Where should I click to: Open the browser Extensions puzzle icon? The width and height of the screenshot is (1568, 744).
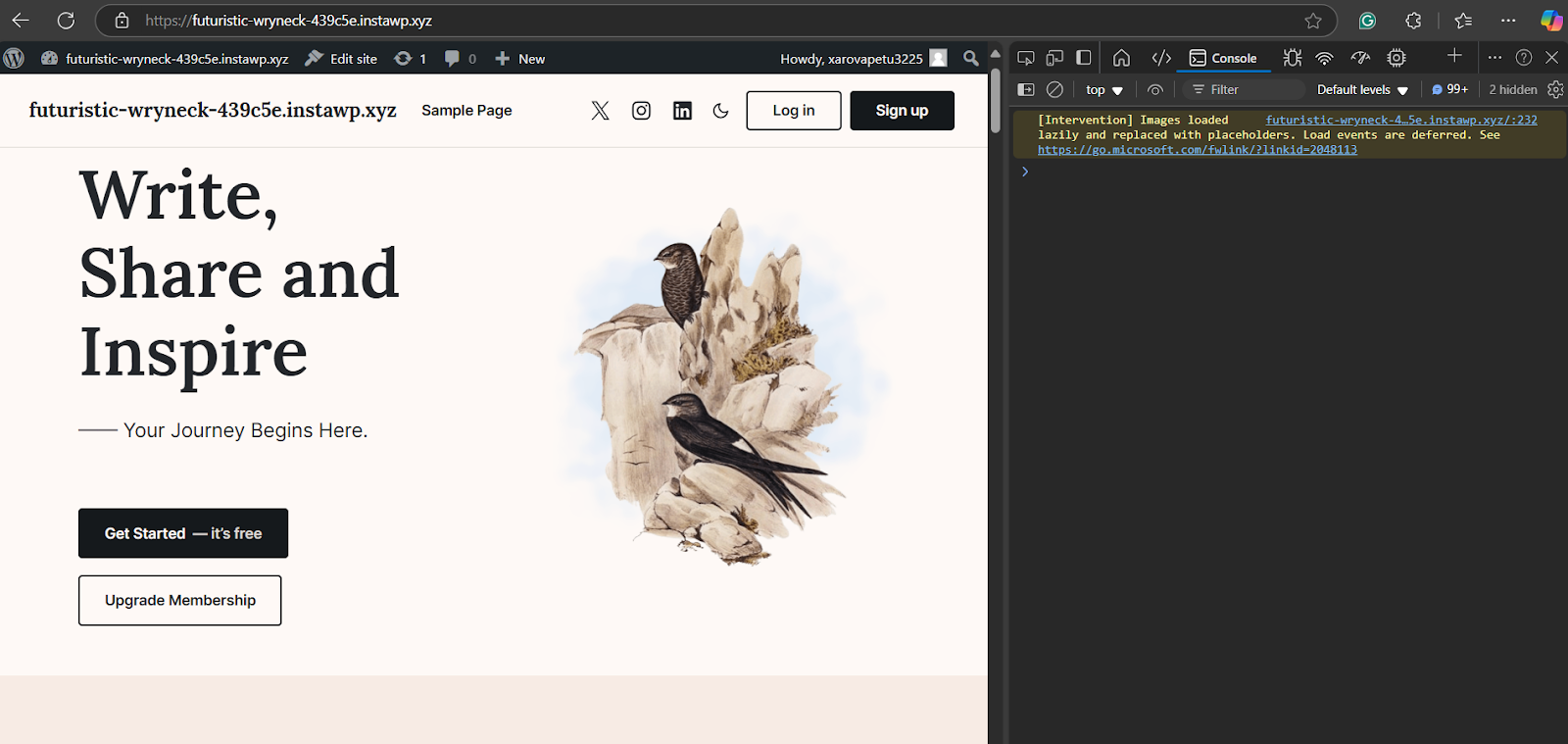pos(1413,21)
